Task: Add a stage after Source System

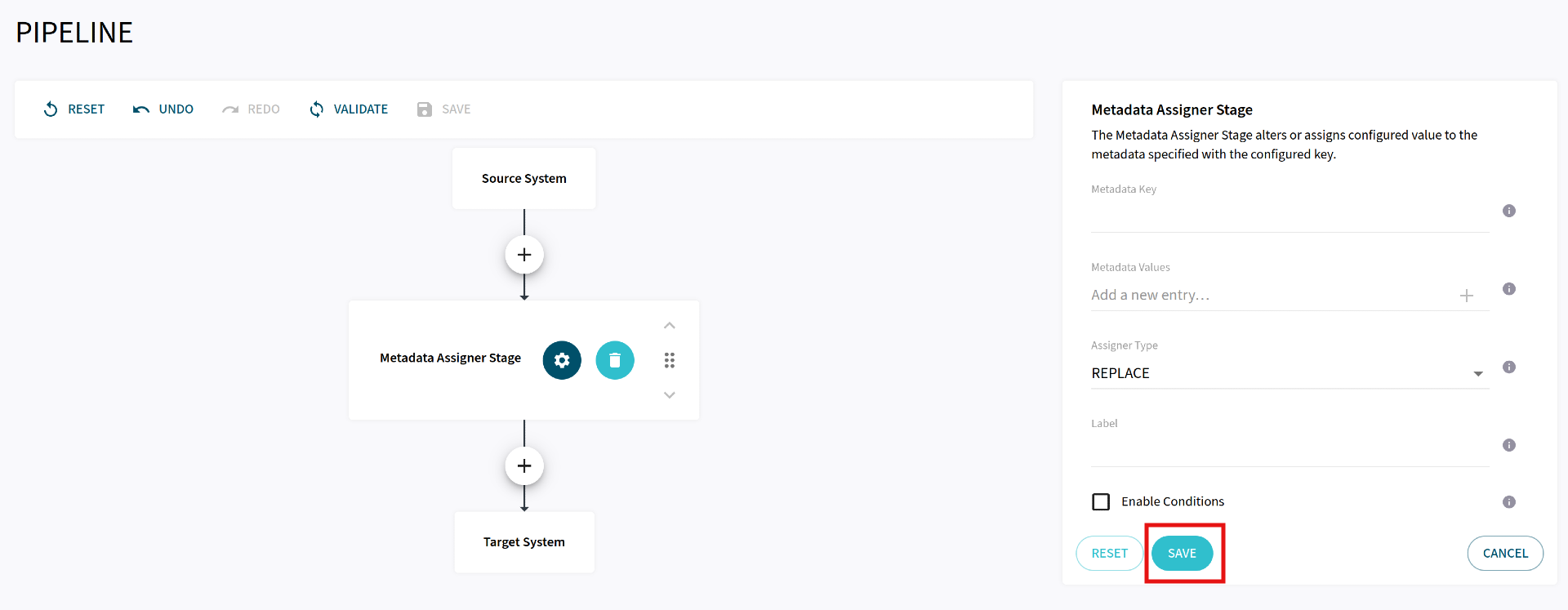Action: [523, 254]
